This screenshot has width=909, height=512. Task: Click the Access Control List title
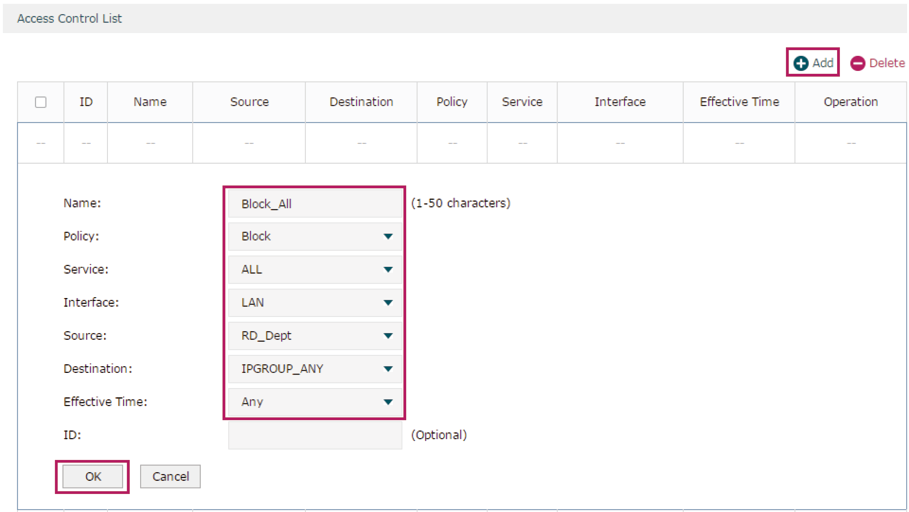70,19
